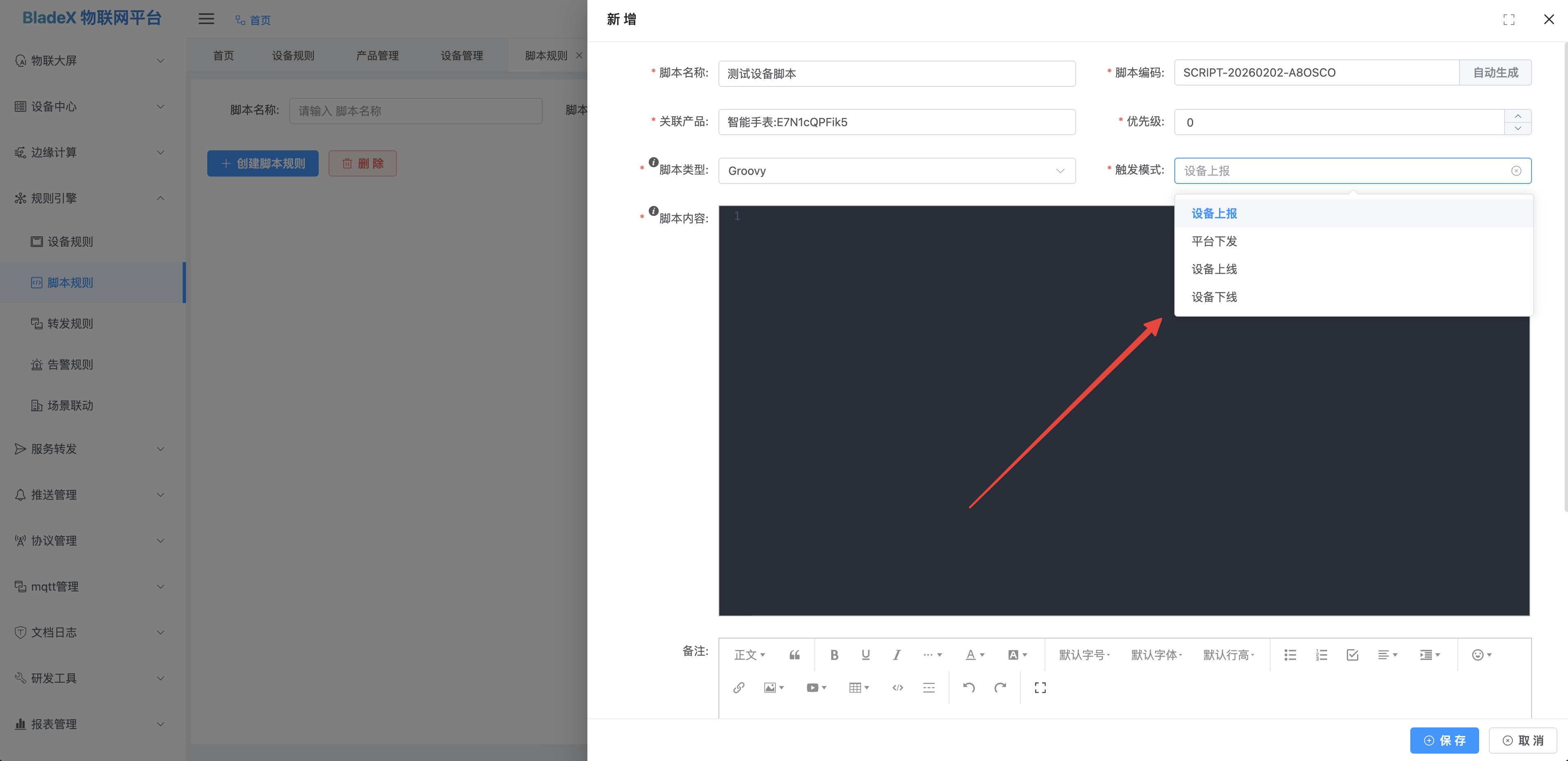The image size is (1568, 761).
Task: Click the blockquote icon in the editor
Action: point(794,655)
